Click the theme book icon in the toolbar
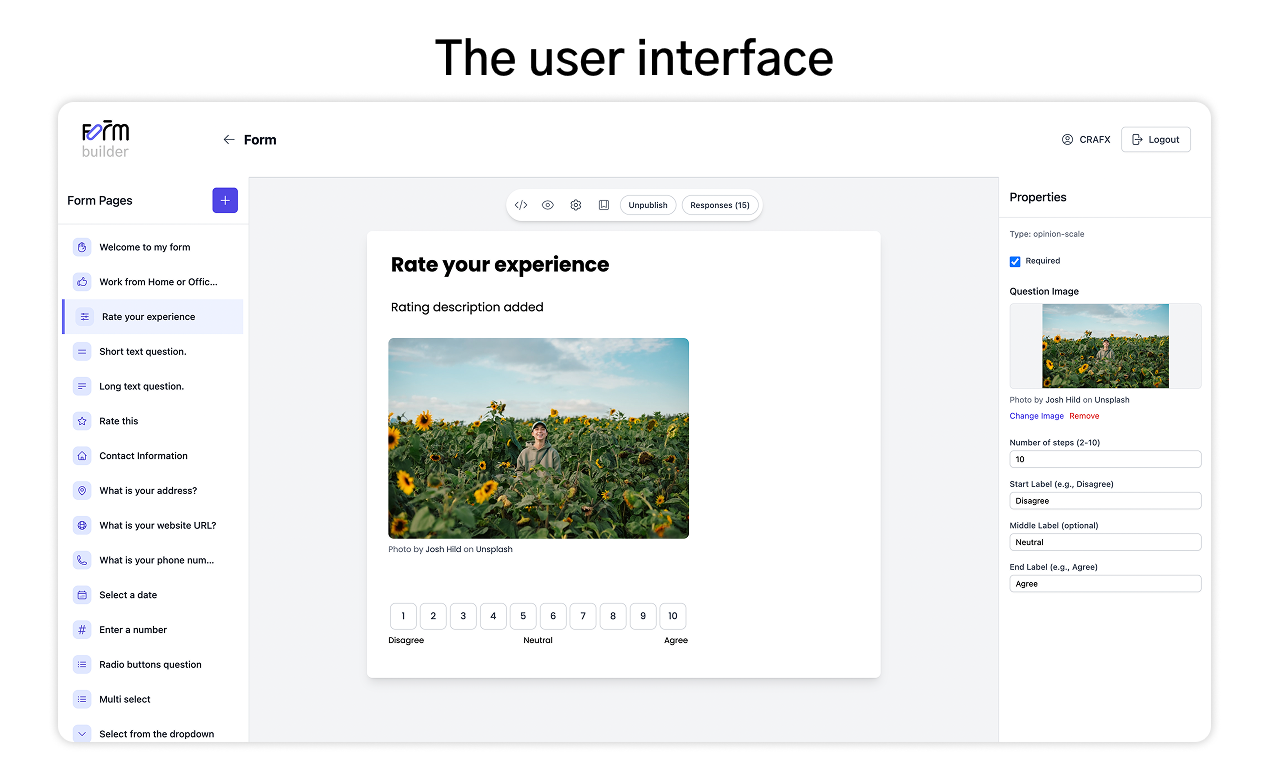The image size is (1270, 760). [x=604, y=204]
